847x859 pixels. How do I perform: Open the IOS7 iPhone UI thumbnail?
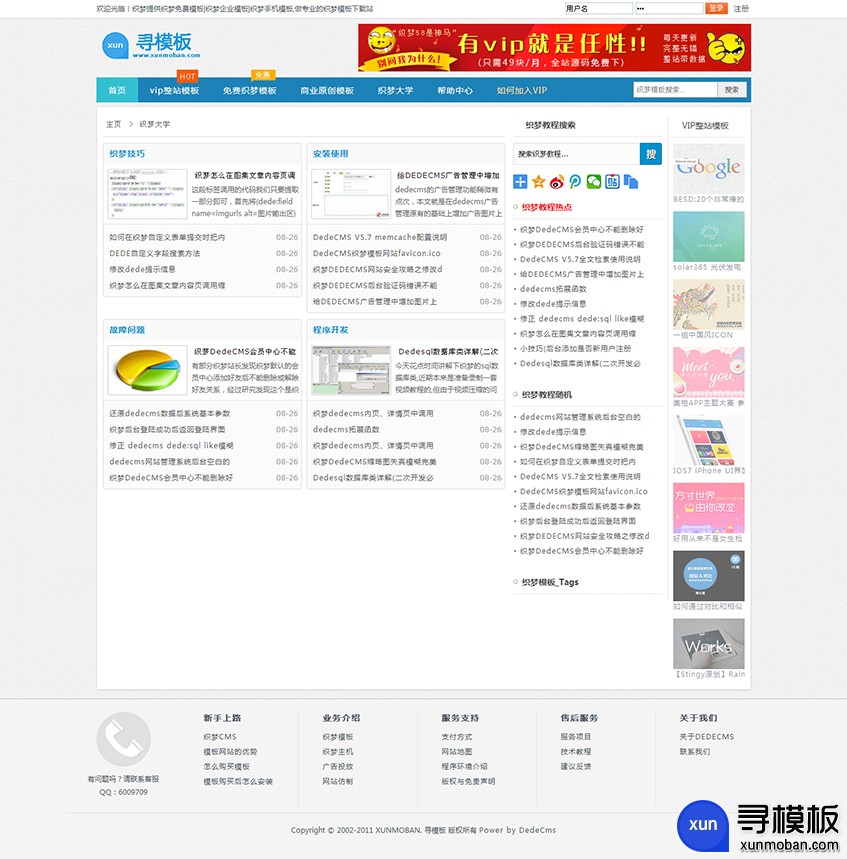(708, 440)
